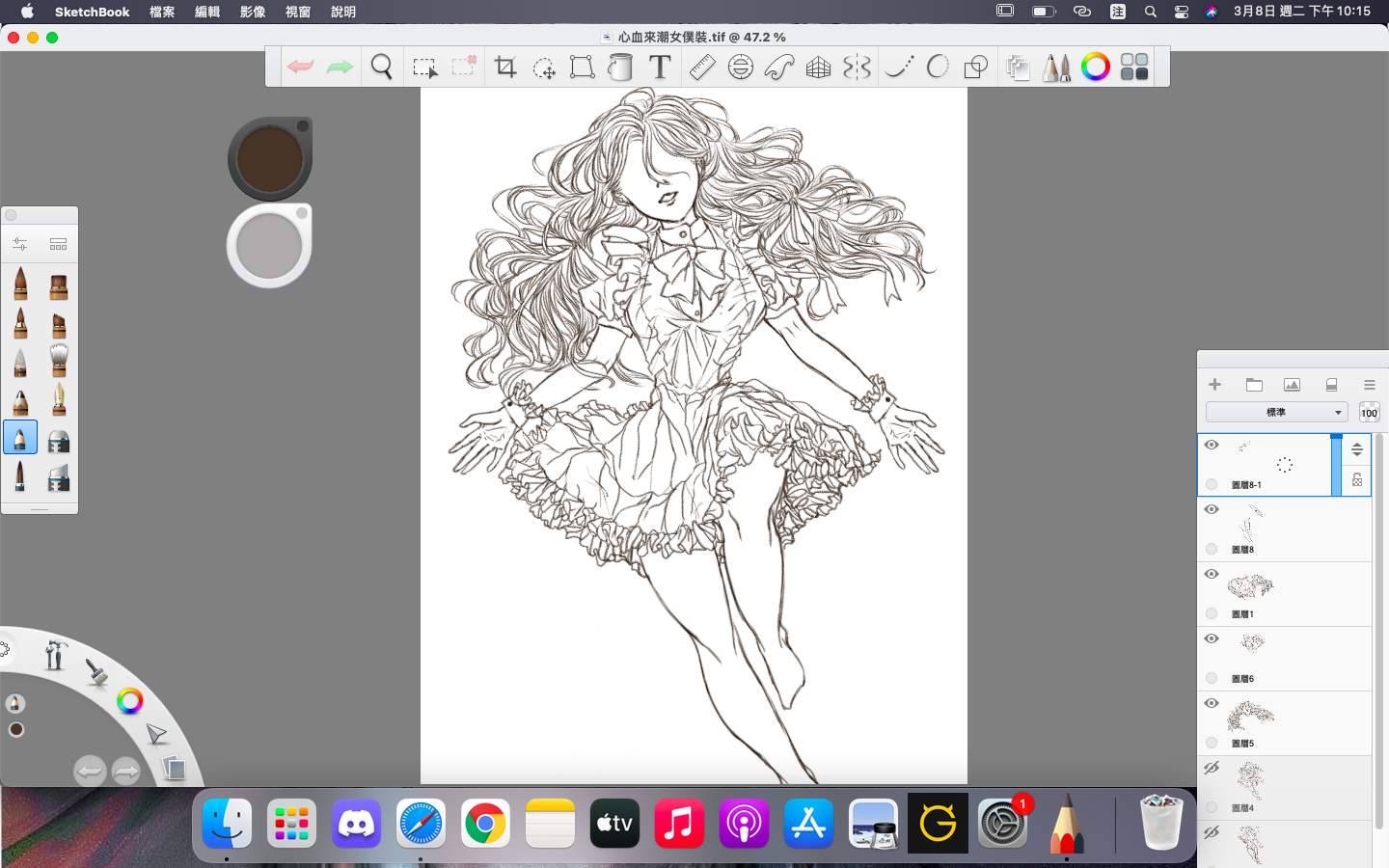Click the Add Image layer icon
This screenshot has width=1389, height=868.
pyautogui.click(x=1292, y=385)
